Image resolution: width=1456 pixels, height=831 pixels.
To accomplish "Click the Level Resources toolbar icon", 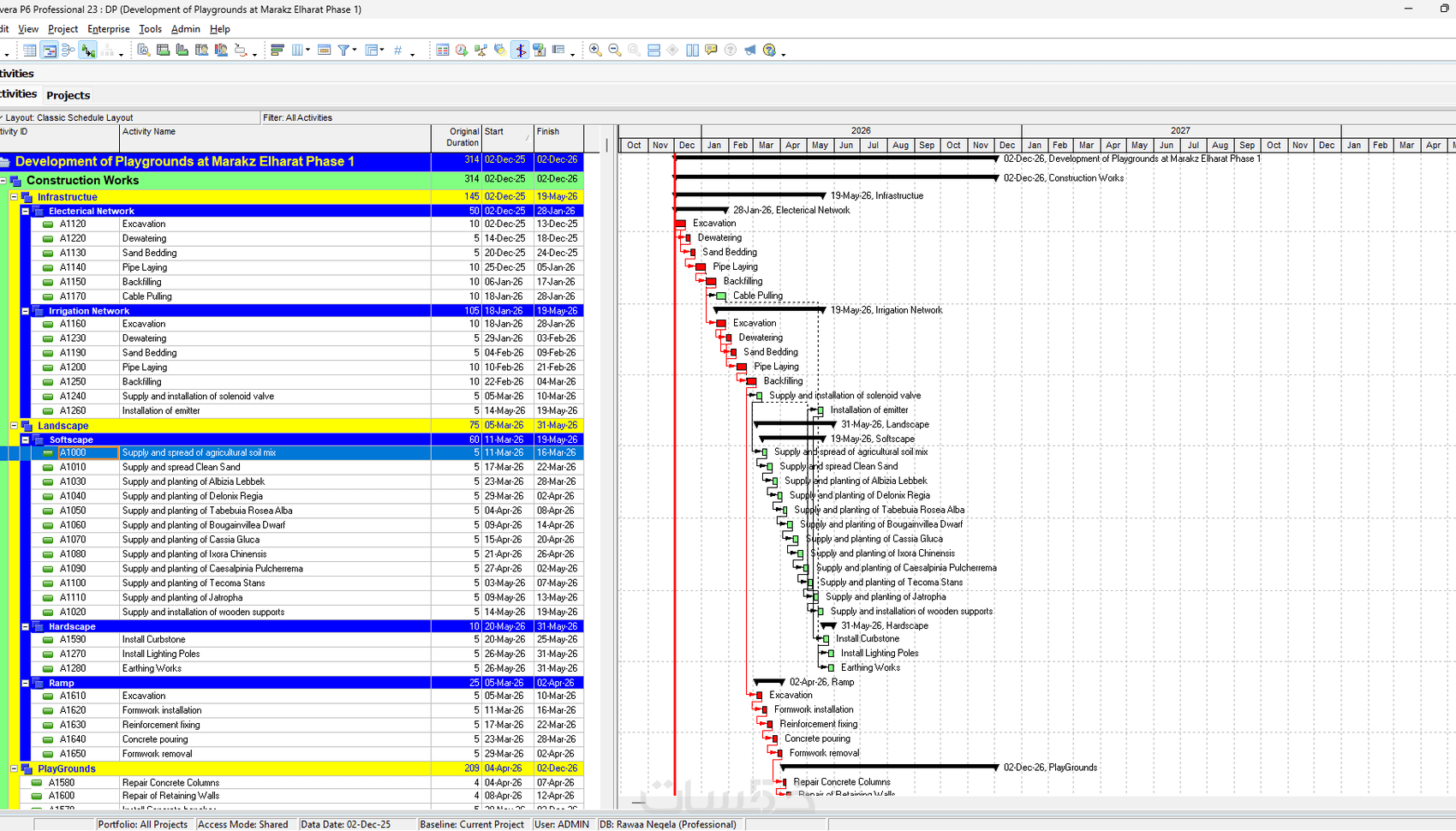I will pos(481,51).
